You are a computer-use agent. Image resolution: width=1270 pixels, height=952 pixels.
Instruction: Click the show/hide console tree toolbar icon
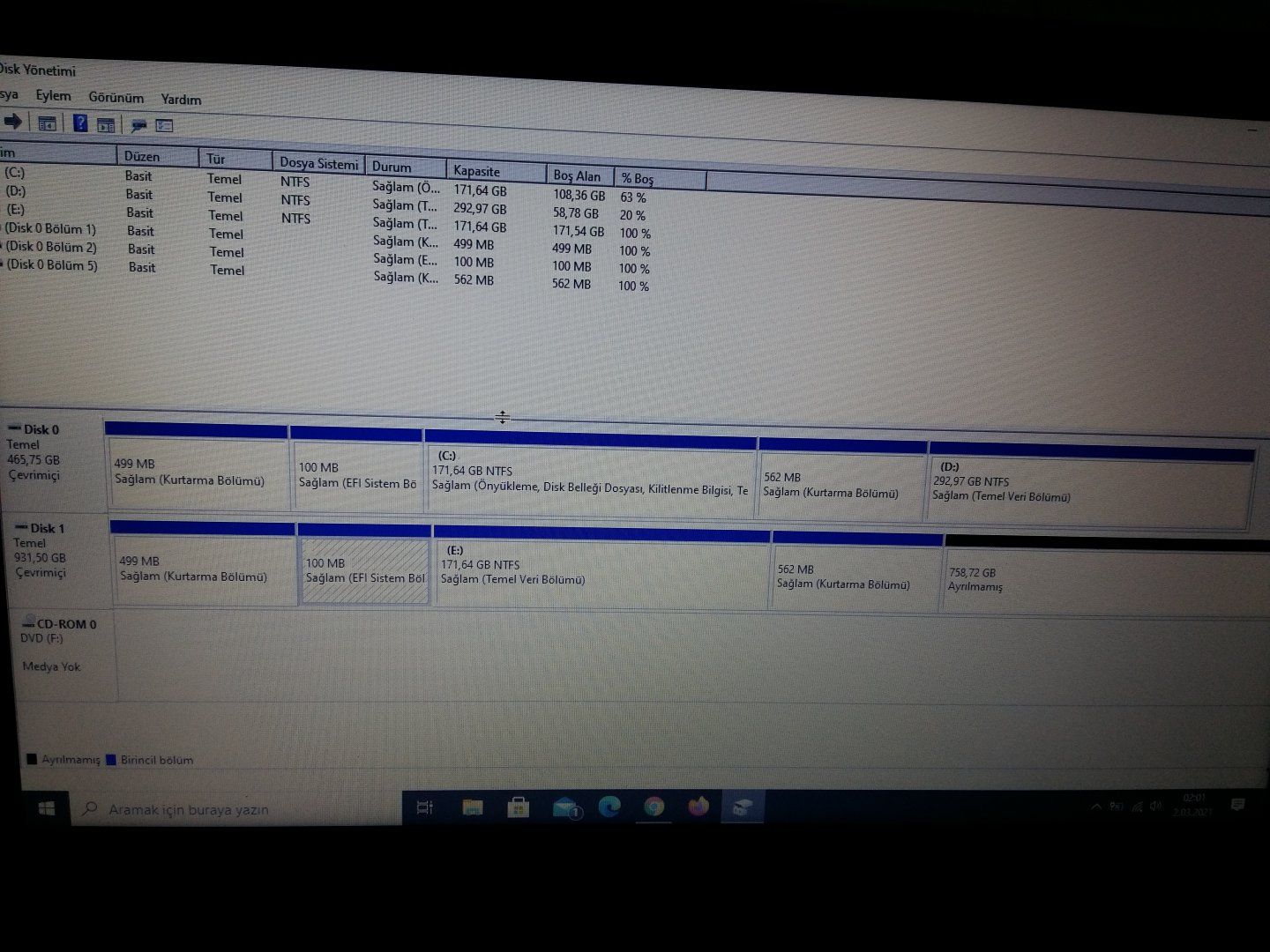(x=47, y=123)
